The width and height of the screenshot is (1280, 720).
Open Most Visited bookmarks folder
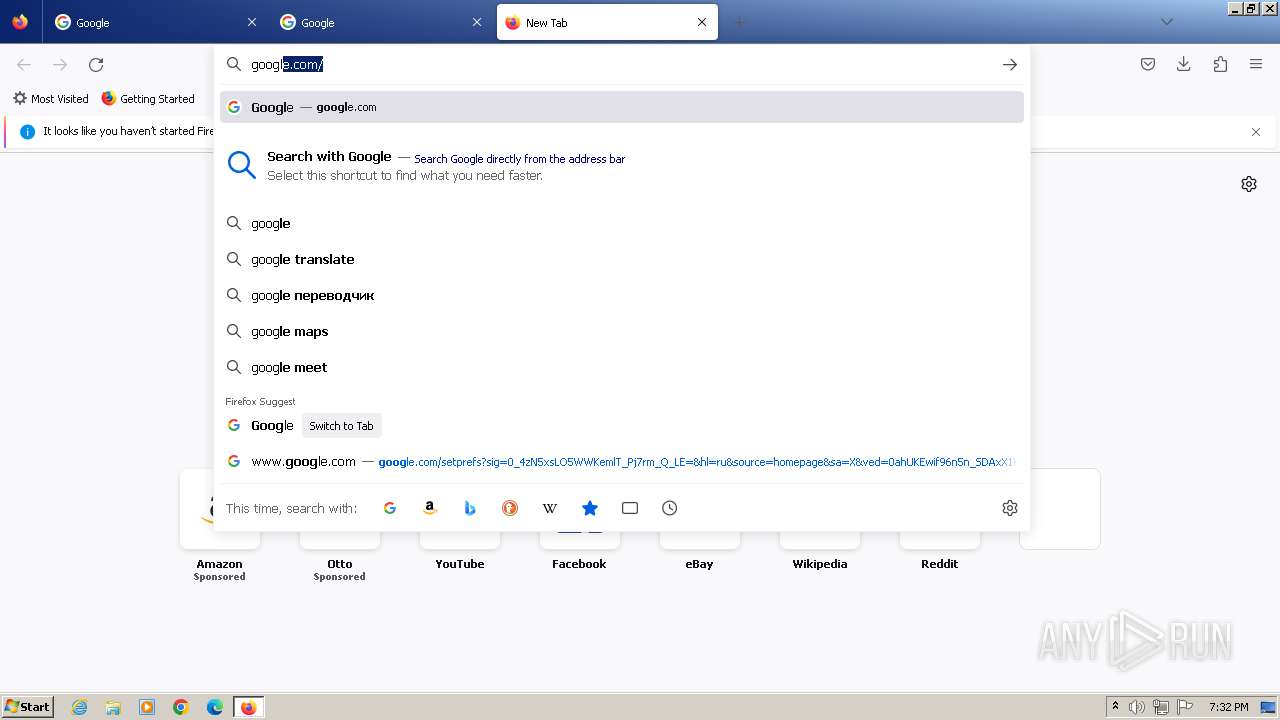point(51,99)
